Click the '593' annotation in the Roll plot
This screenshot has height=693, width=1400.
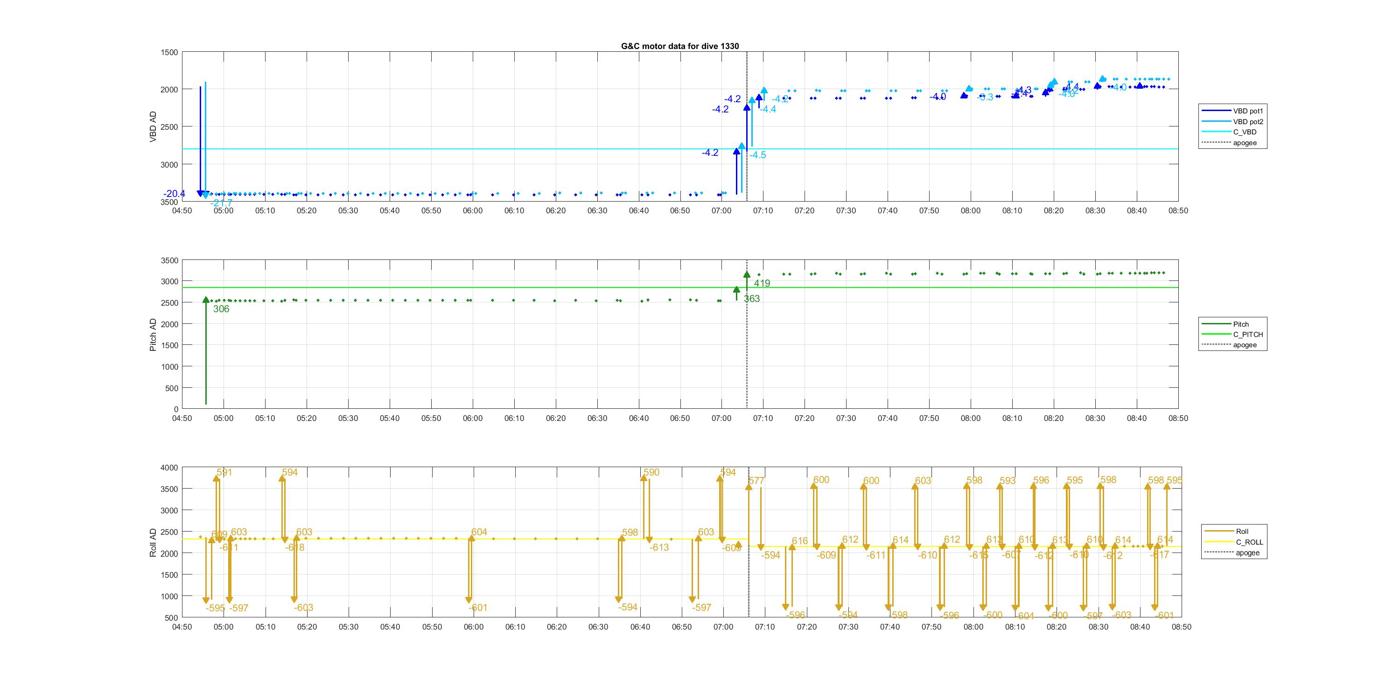(1007, 481)
